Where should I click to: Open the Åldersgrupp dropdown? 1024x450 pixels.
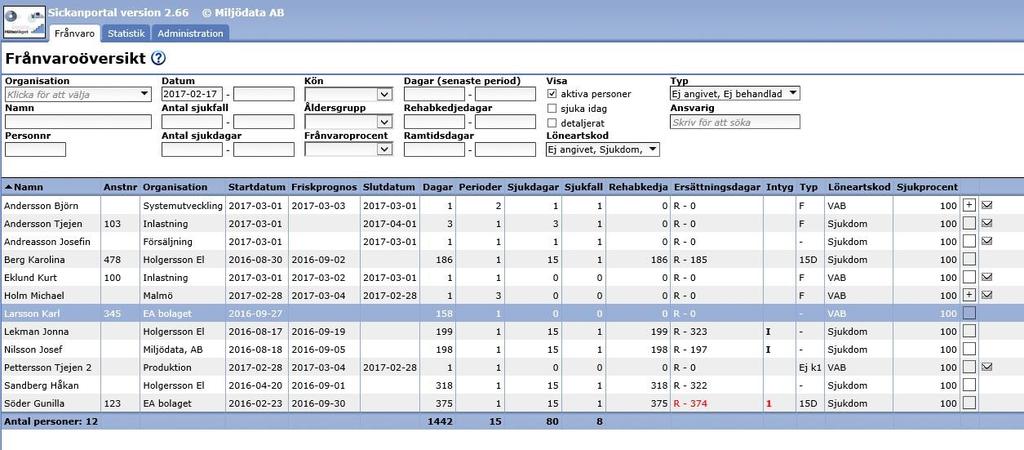click(348, 122)
